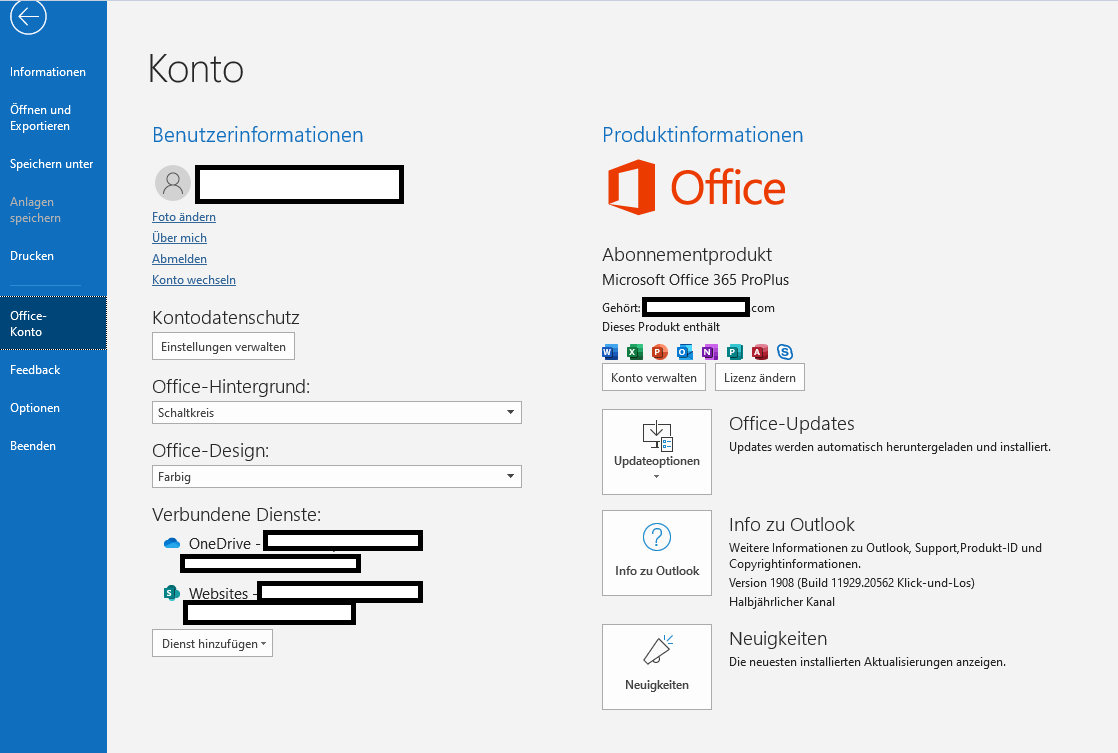
Task: Show Neuigkeiten installed updates button
Action: pos(657,667)
